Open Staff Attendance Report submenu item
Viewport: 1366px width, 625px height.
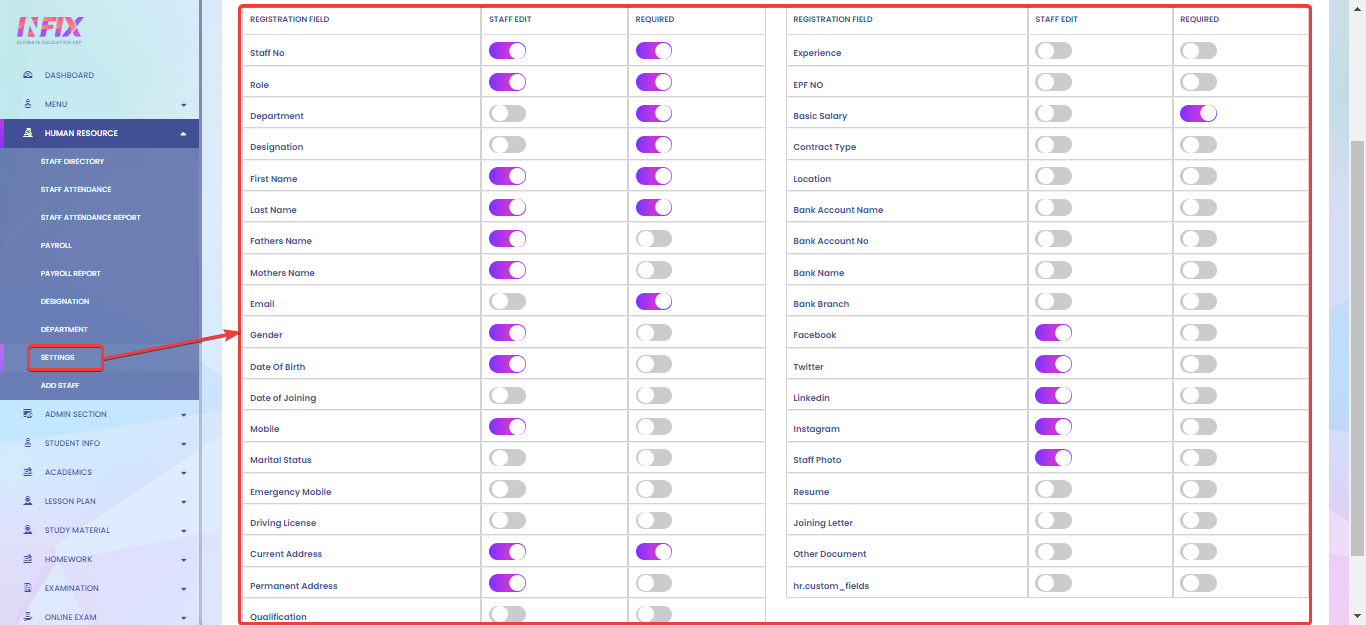tap(91, 217)
